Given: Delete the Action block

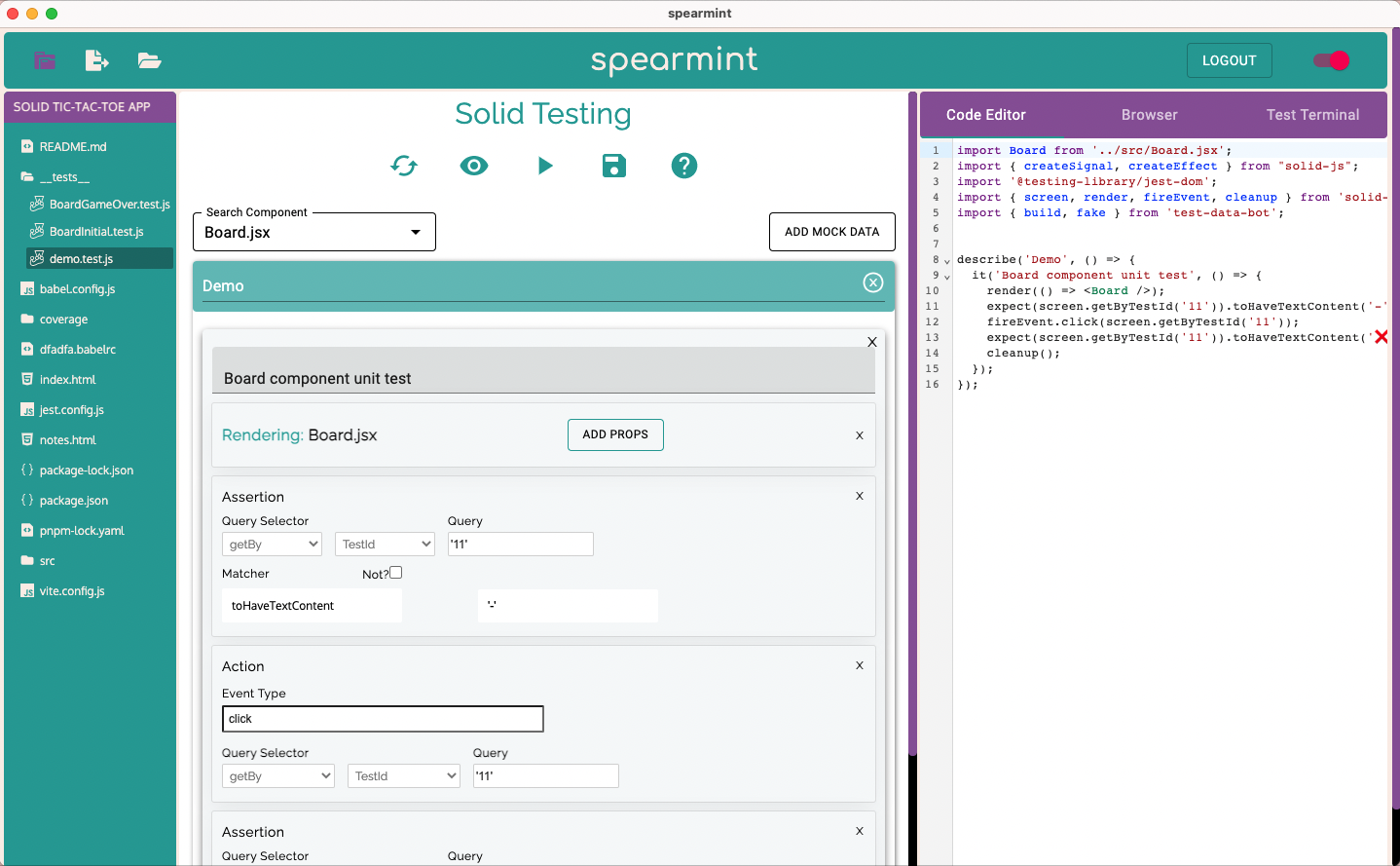Looking at the screenshot, I should click(x=860, y=665).
